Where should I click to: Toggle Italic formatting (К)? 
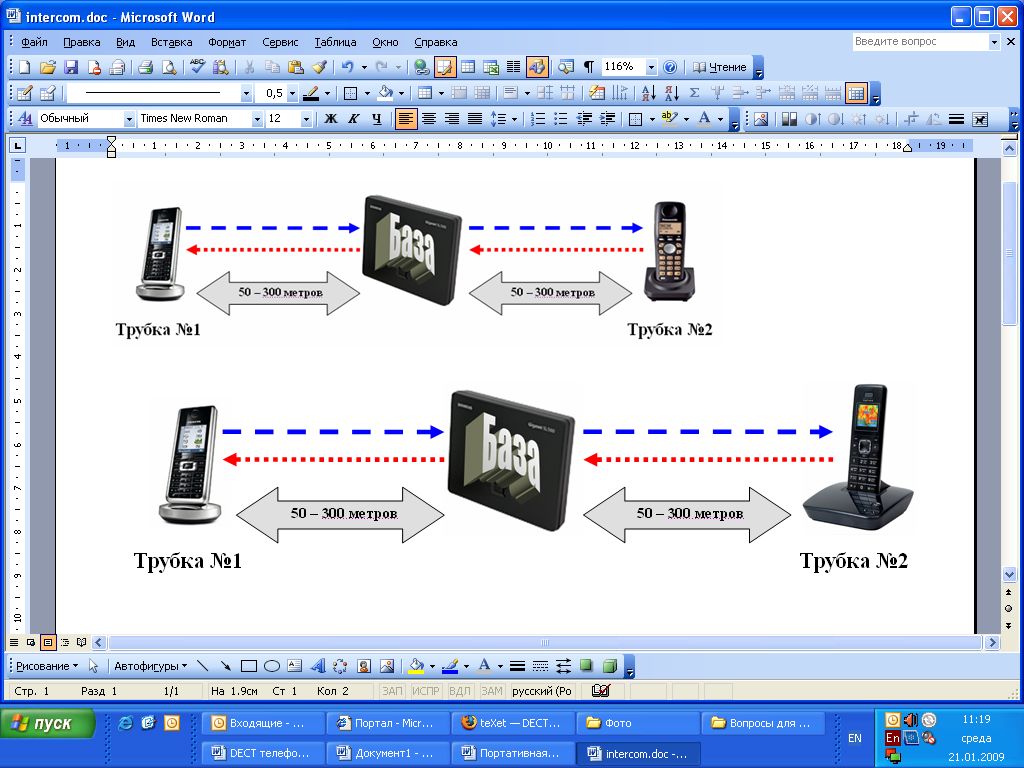[354, 119]
